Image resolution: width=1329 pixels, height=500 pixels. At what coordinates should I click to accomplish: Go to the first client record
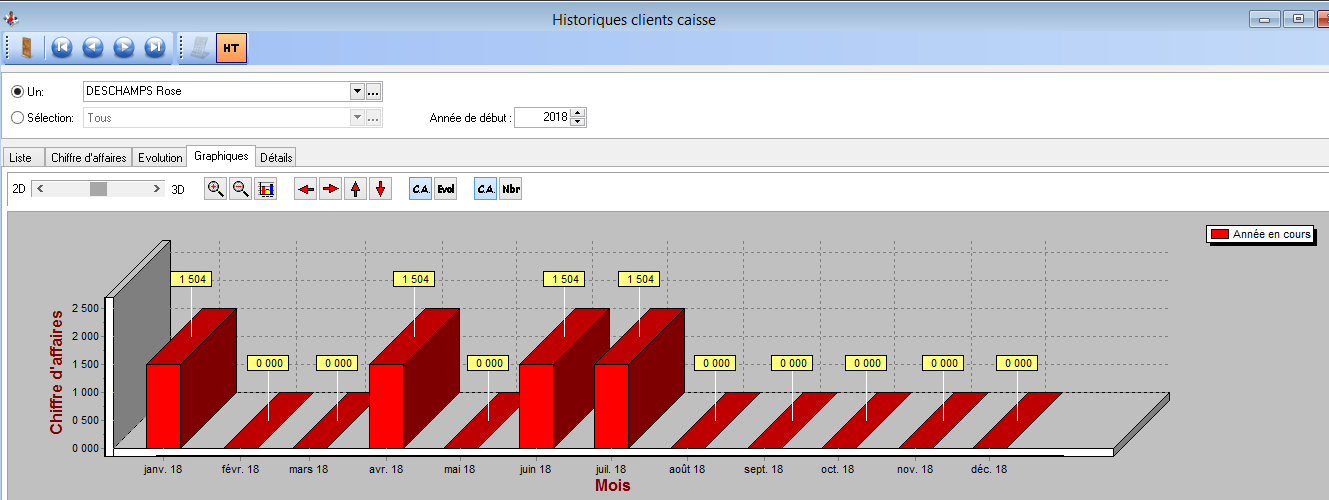coord(62,47)
